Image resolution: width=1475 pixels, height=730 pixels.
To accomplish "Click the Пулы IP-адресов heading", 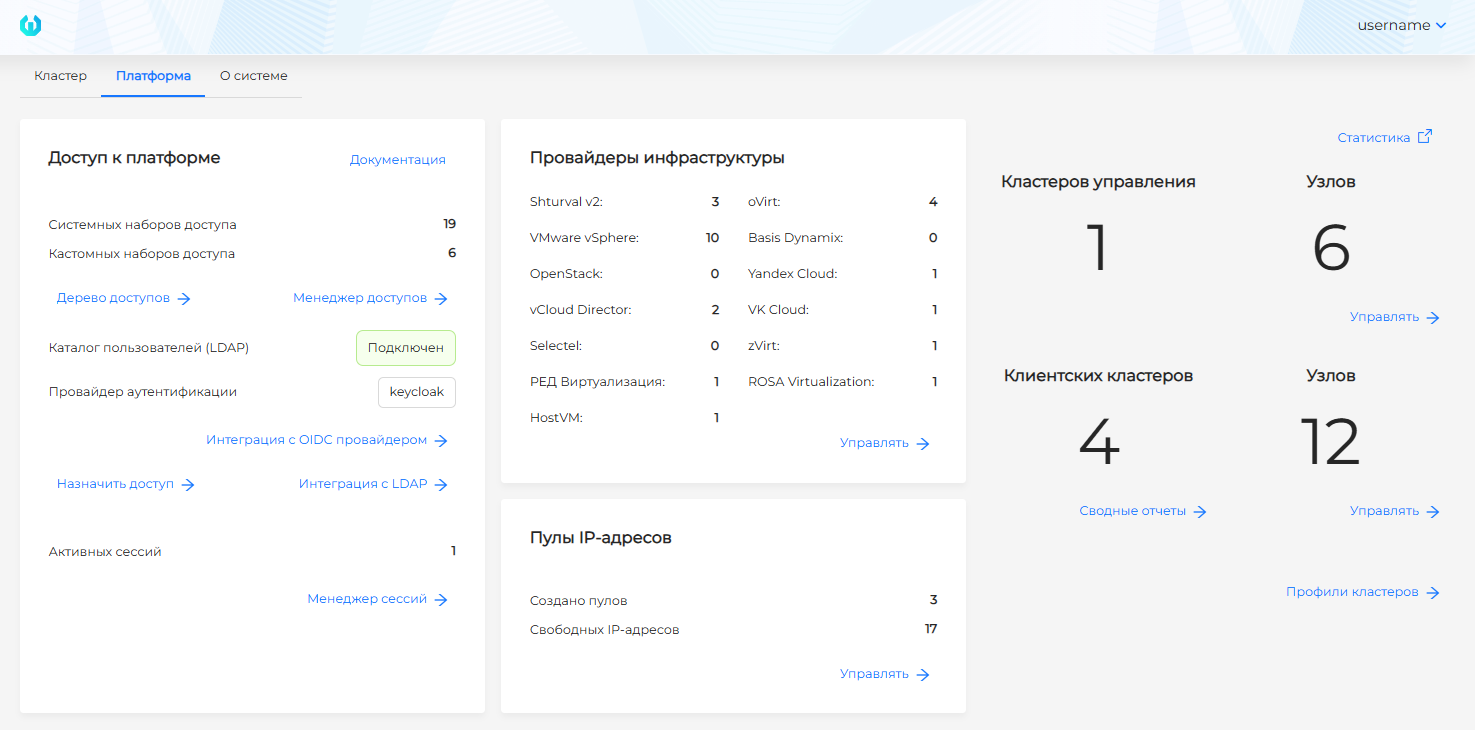I will pos(600,538).
